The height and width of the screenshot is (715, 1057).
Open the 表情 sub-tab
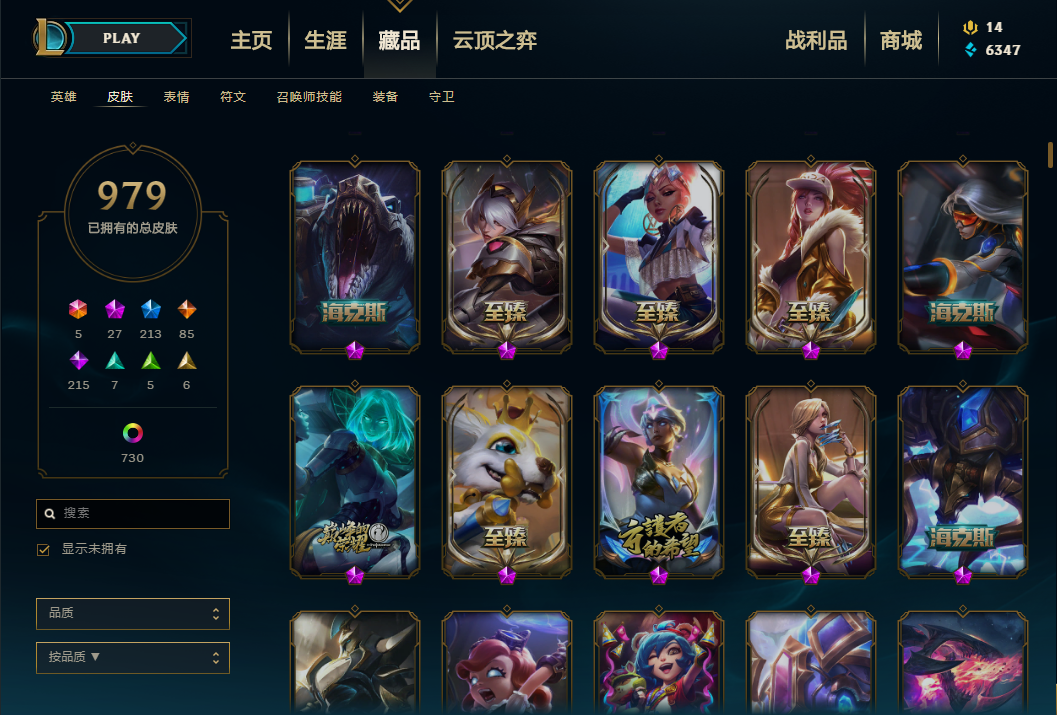click(x=177, y=97)
